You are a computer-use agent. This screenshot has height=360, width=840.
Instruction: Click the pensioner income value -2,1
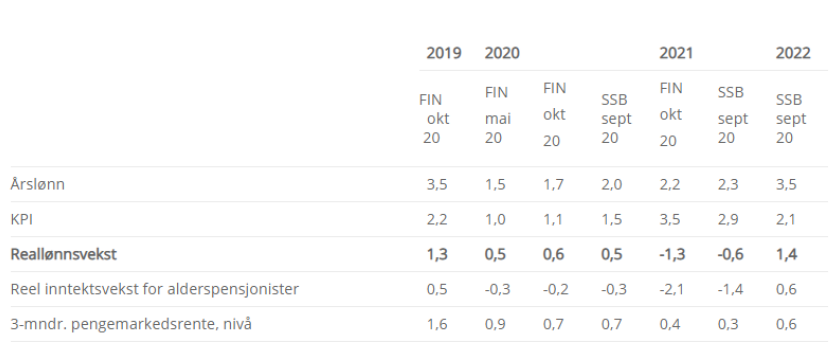[x=672, y=289]
